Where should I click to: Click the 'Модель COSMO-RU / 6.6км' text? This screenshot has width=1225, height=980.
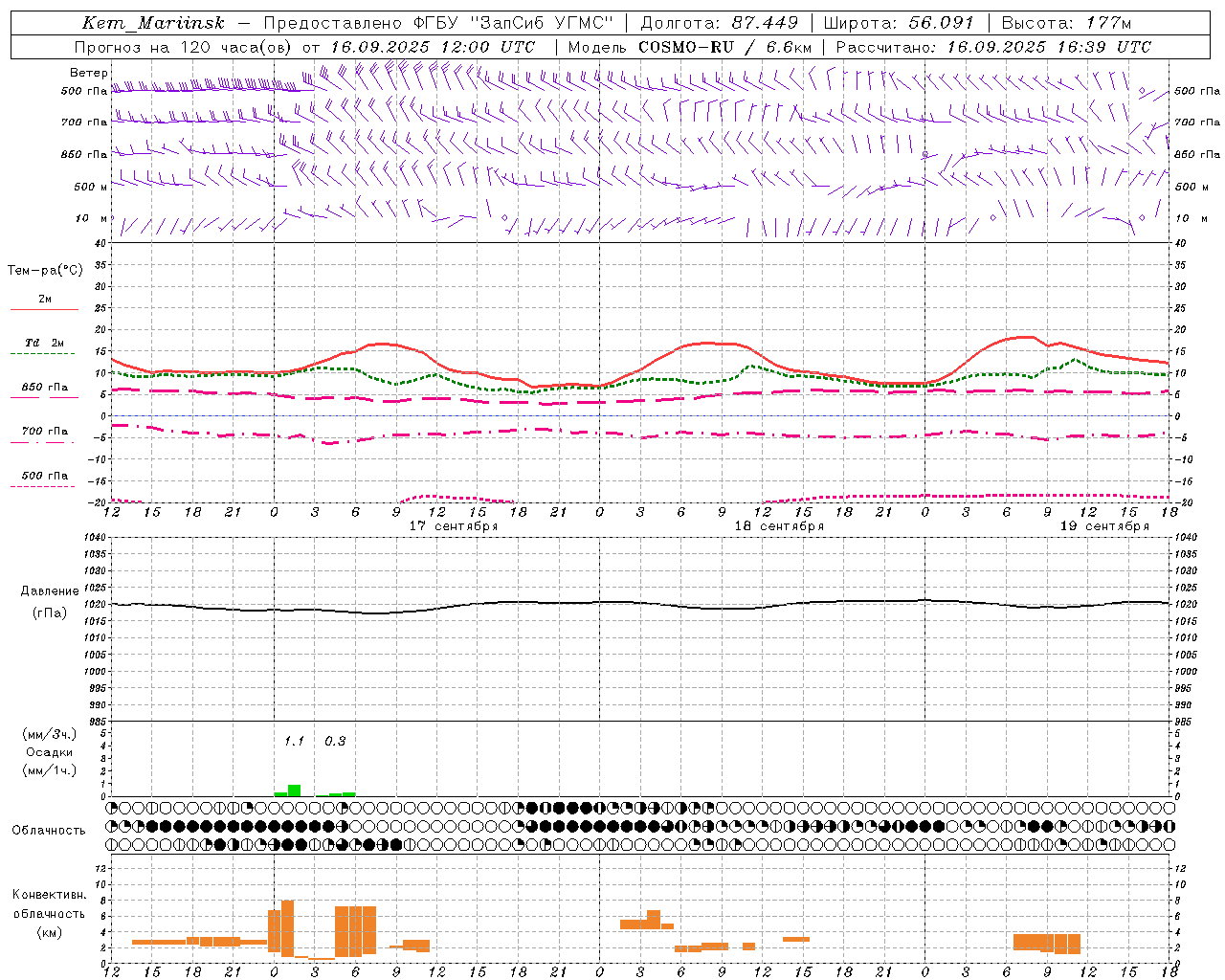pos(689,47)
